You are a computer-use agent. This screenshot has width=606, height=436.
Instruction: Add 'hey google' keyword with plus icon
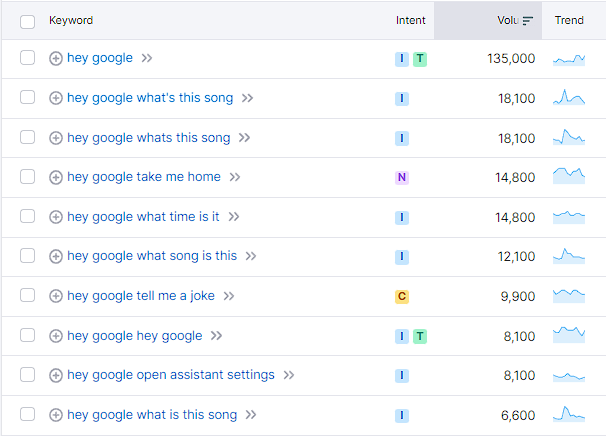[56, 59]
